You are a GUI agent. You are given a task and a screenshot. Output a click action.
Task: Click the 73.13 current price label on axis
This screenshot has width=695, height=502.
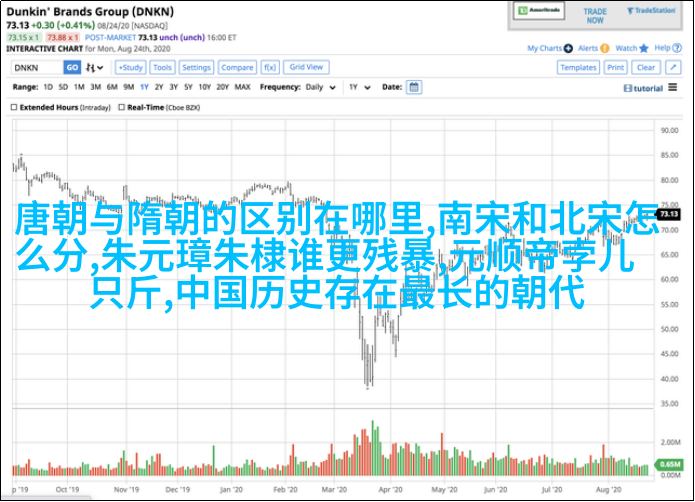[668, 214]
